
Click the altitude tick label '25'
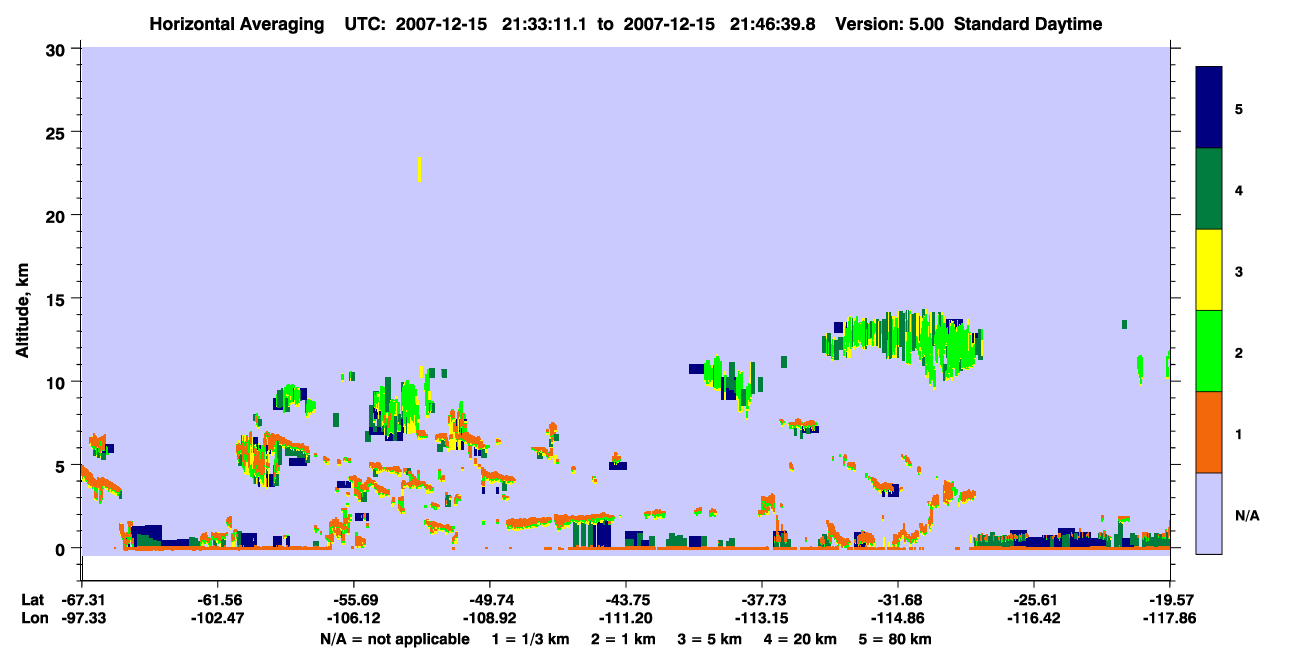[58, 132]
